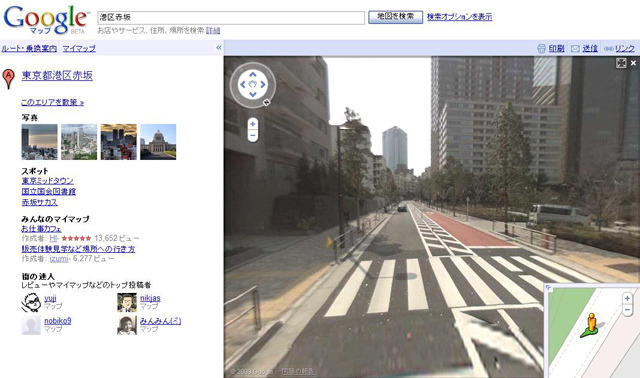The width and height of the screenshot is (640, 378).
Task: Open the お仕事カフェ my map link
Action: pos(41,229)
